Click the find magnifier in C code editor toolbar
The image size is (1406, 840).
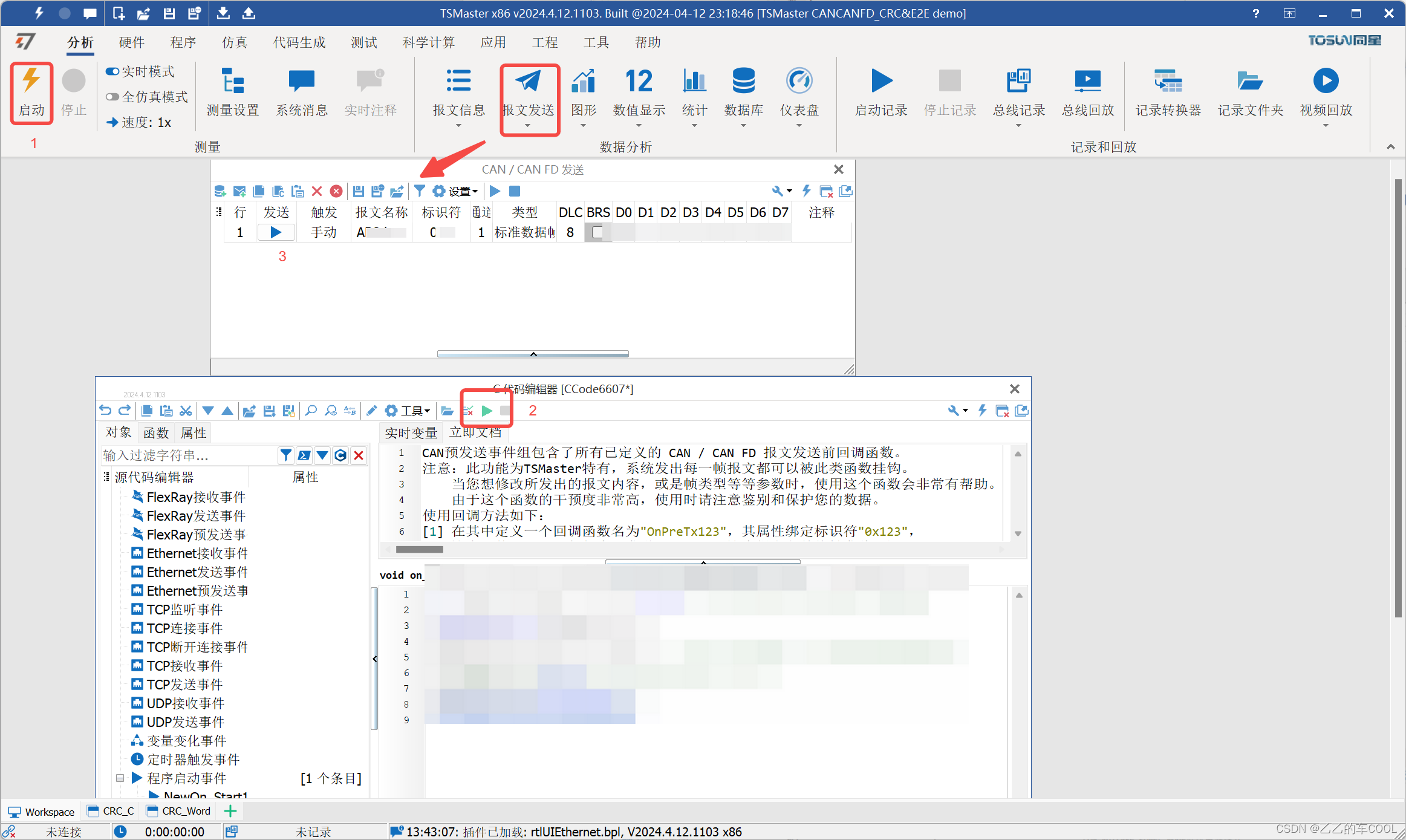click(x=311, y=411)
